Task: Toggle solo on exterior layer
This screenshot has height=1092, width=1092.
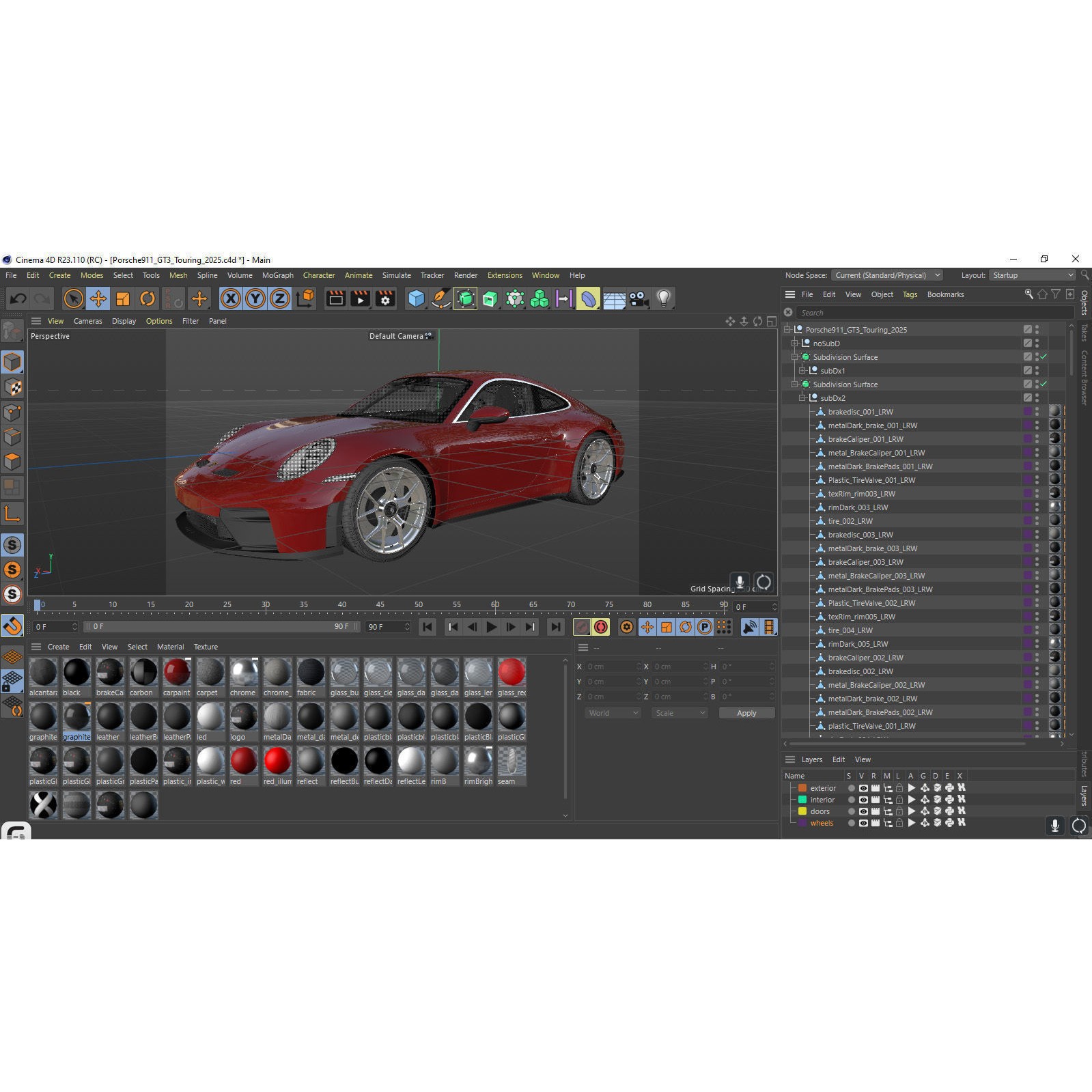Action: pos(852,788)
